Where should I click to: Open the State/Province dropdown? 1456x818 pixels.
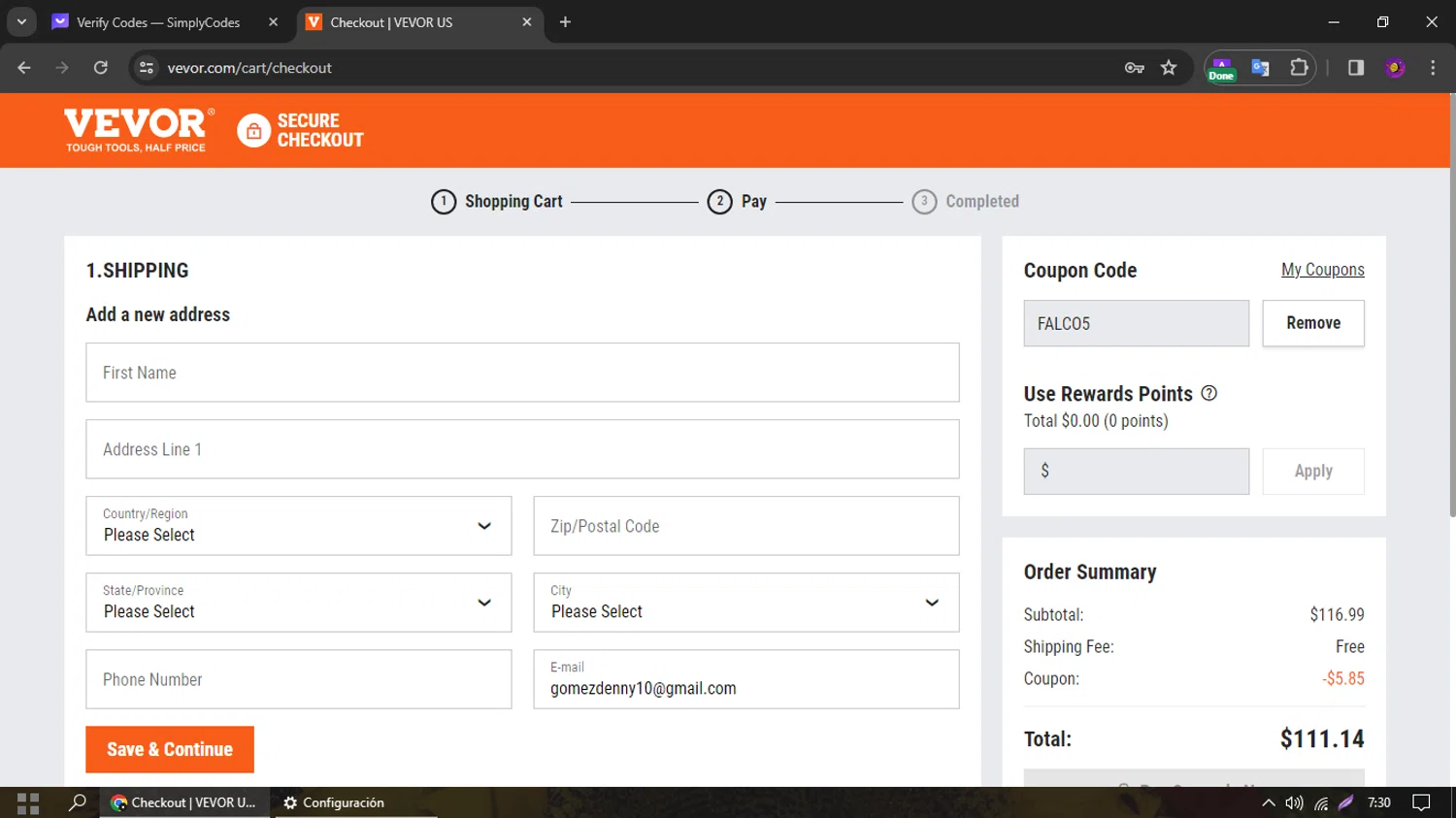299,603
